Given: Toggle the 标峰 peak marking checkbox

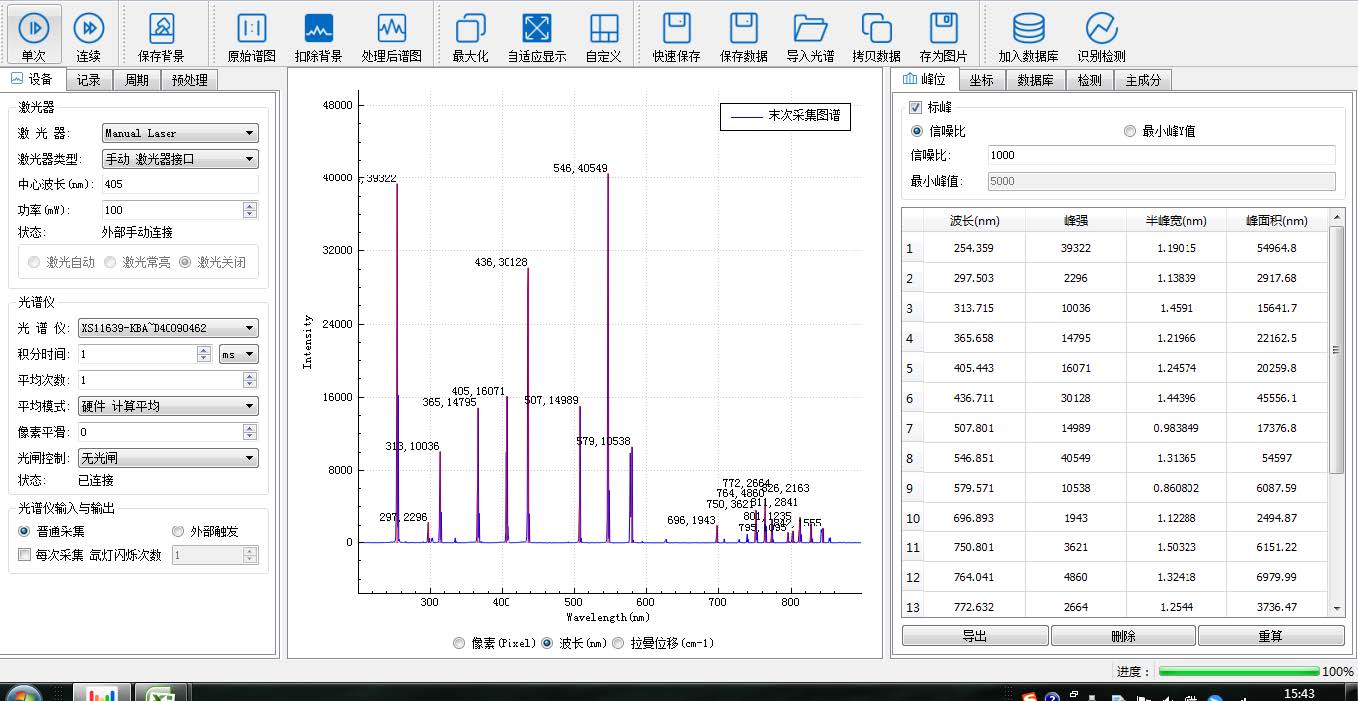Looking at the screenshot, I should click(916, 107).
